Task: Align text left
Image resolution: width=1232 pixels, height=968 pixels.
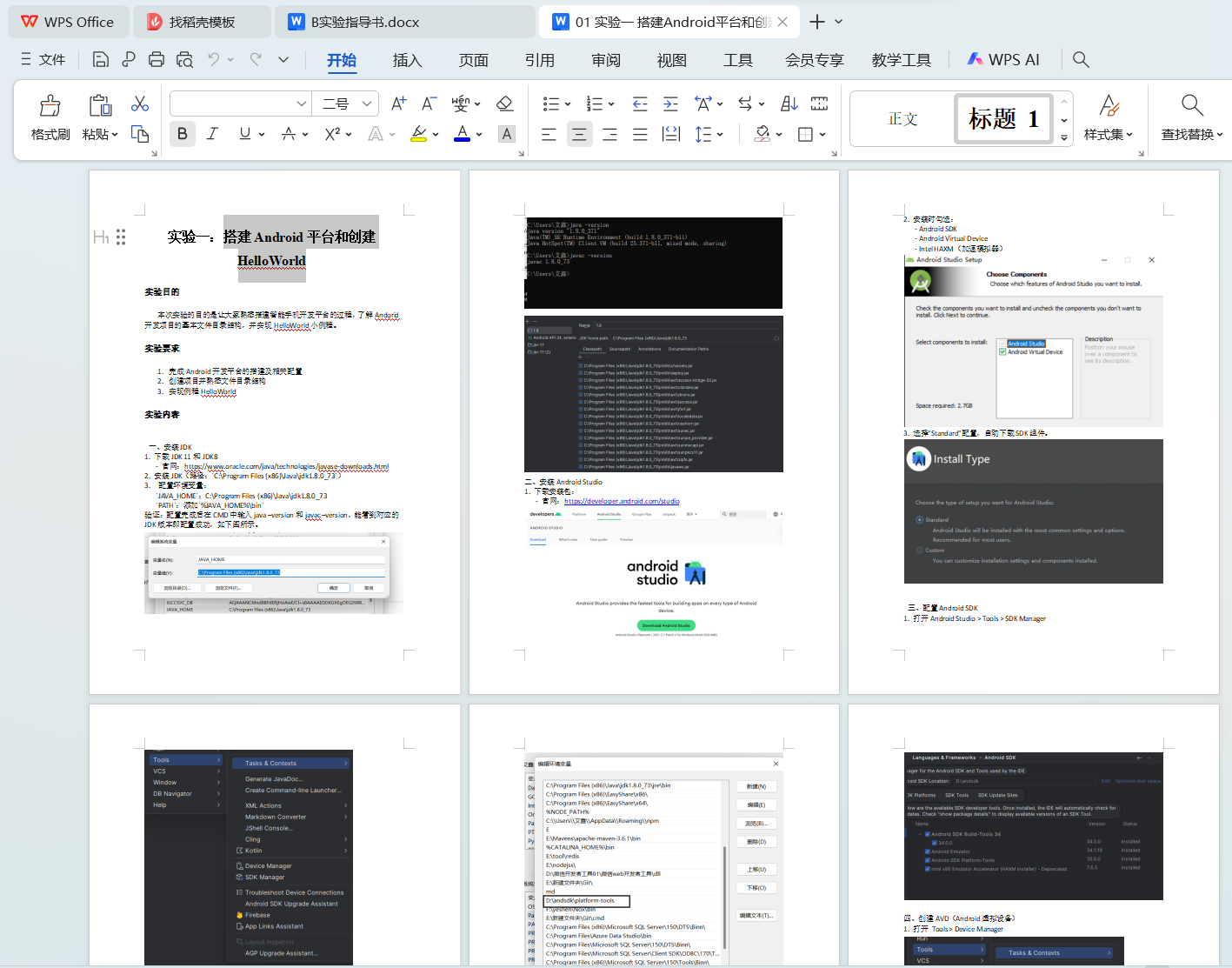Action: (549, 134)
